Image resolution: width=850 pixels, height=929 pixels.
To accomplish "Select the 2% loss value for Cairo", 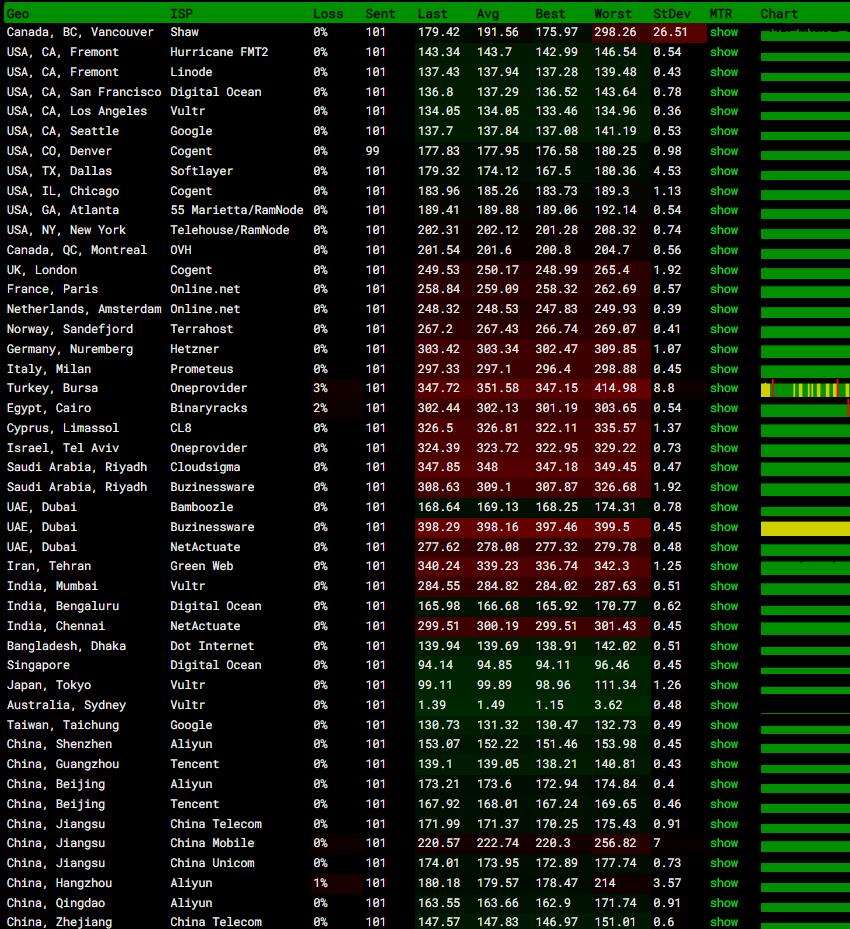I will (x=320, y=408).
